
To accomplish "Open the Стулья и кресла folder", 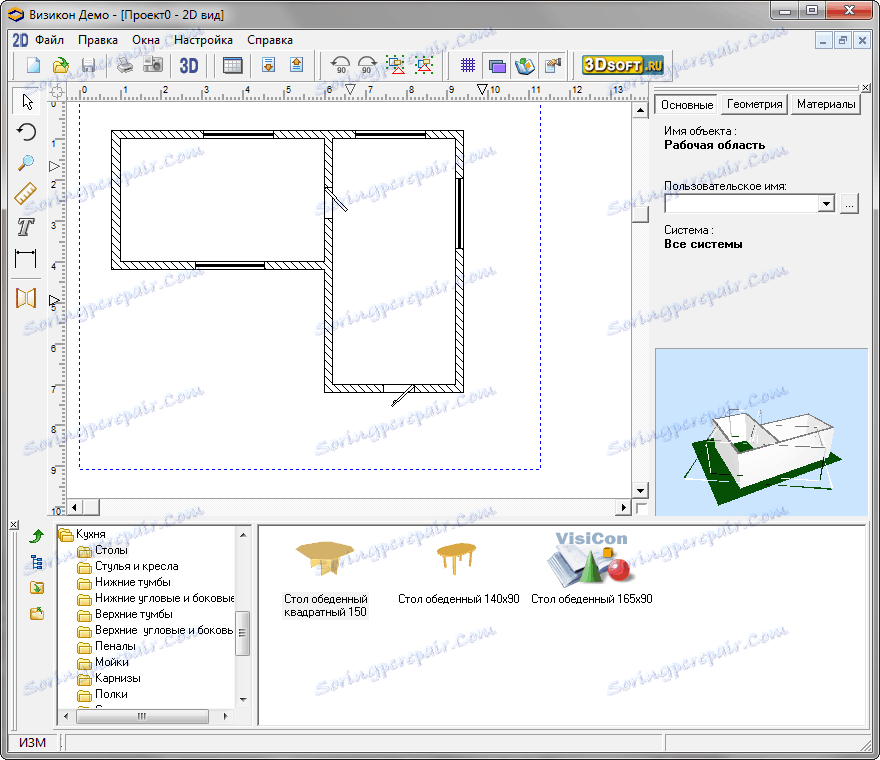I will [x=136, y=566].
